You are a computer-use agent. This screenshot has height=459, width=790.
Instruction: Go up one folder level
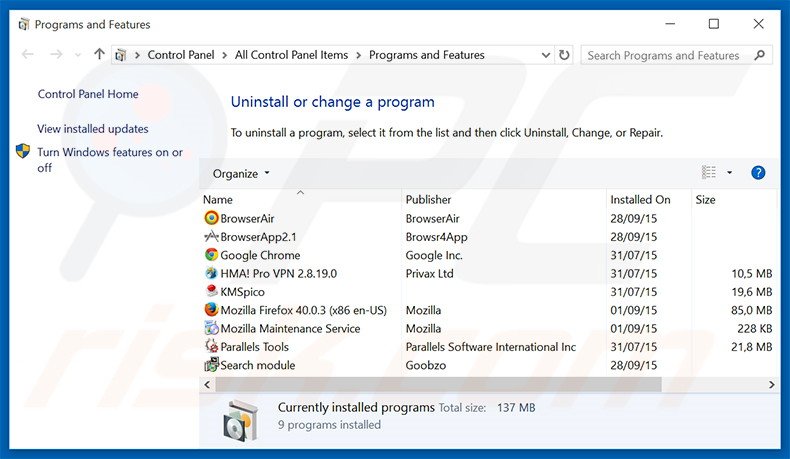click(99, 54)
